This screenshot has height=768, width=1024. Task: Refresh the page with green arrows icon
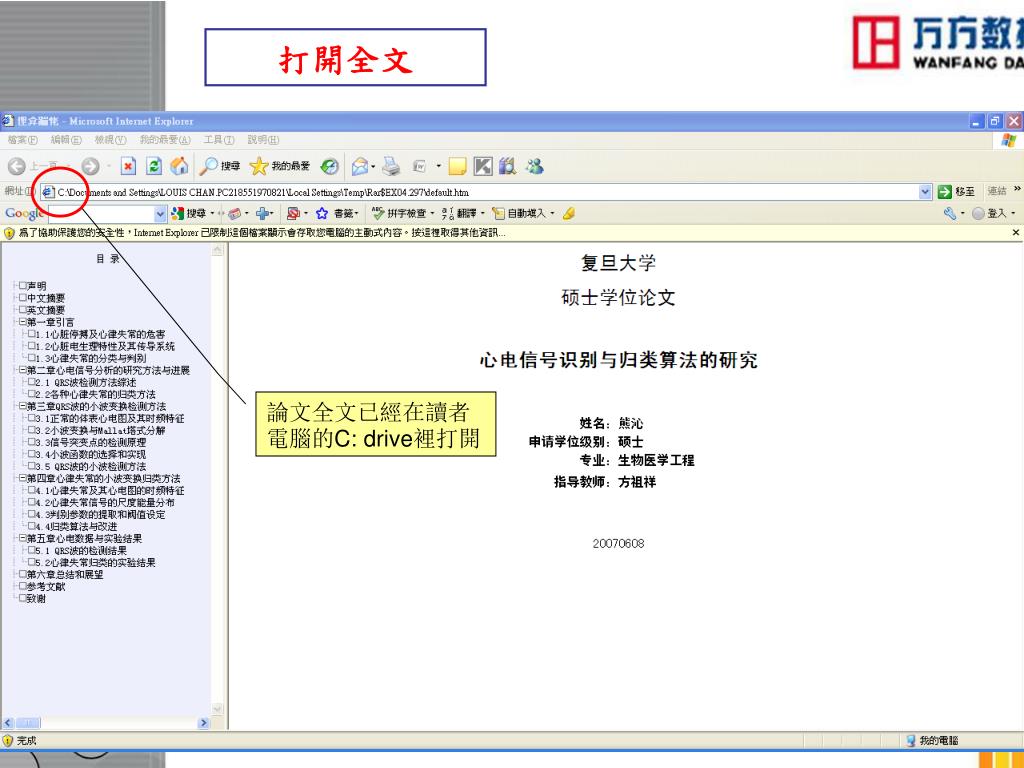153,167
